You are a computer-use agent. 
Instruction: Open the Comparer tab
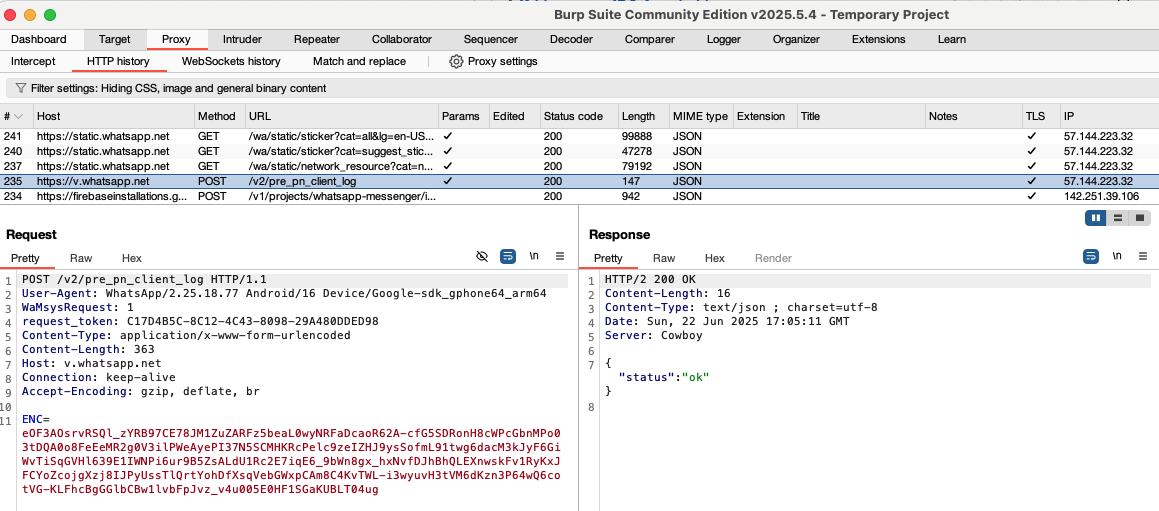650,39
